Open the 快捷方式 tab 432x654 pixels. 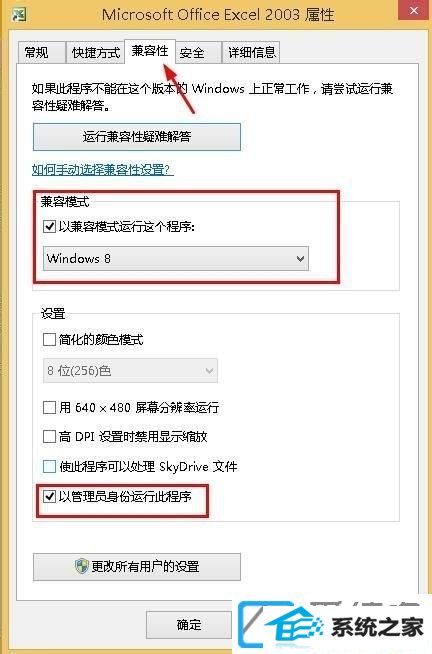pos(95,53)
